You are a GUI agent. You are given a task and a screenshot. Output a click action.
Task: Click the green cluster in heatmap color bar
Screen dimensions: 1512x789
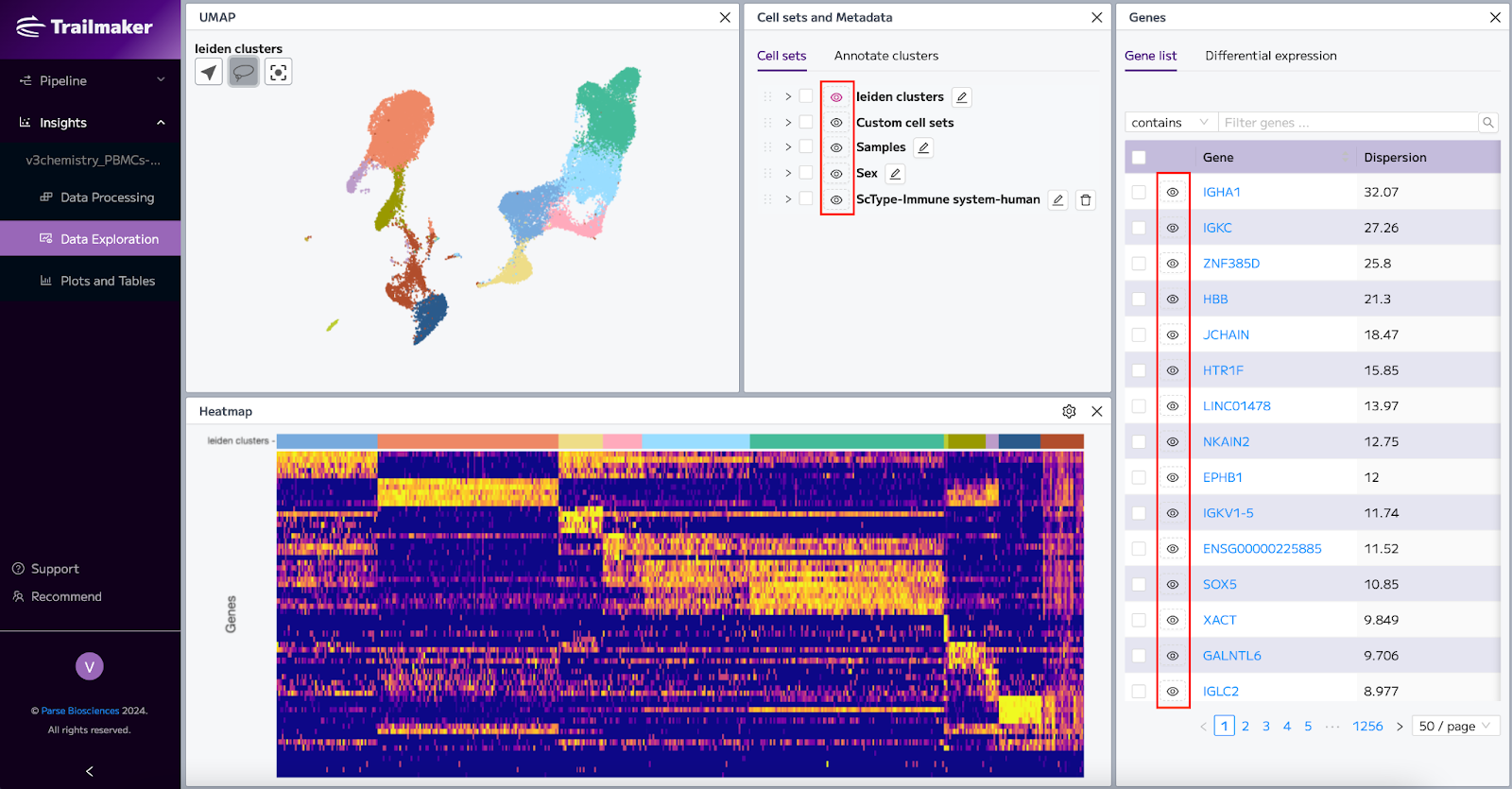coord(847,441)
